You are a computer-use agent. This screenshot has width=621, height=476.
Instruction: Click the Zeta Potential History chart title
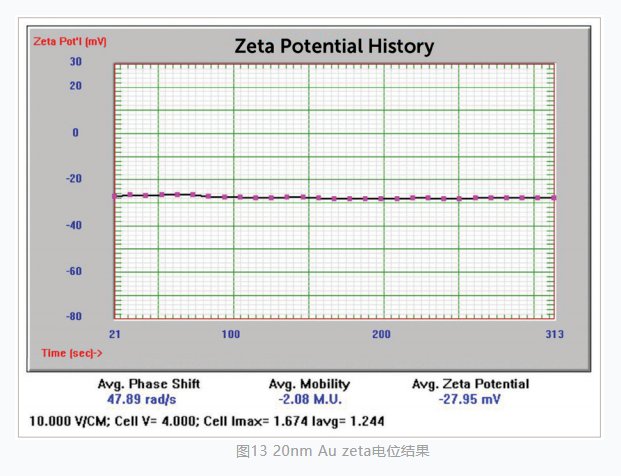click(333, 46)
